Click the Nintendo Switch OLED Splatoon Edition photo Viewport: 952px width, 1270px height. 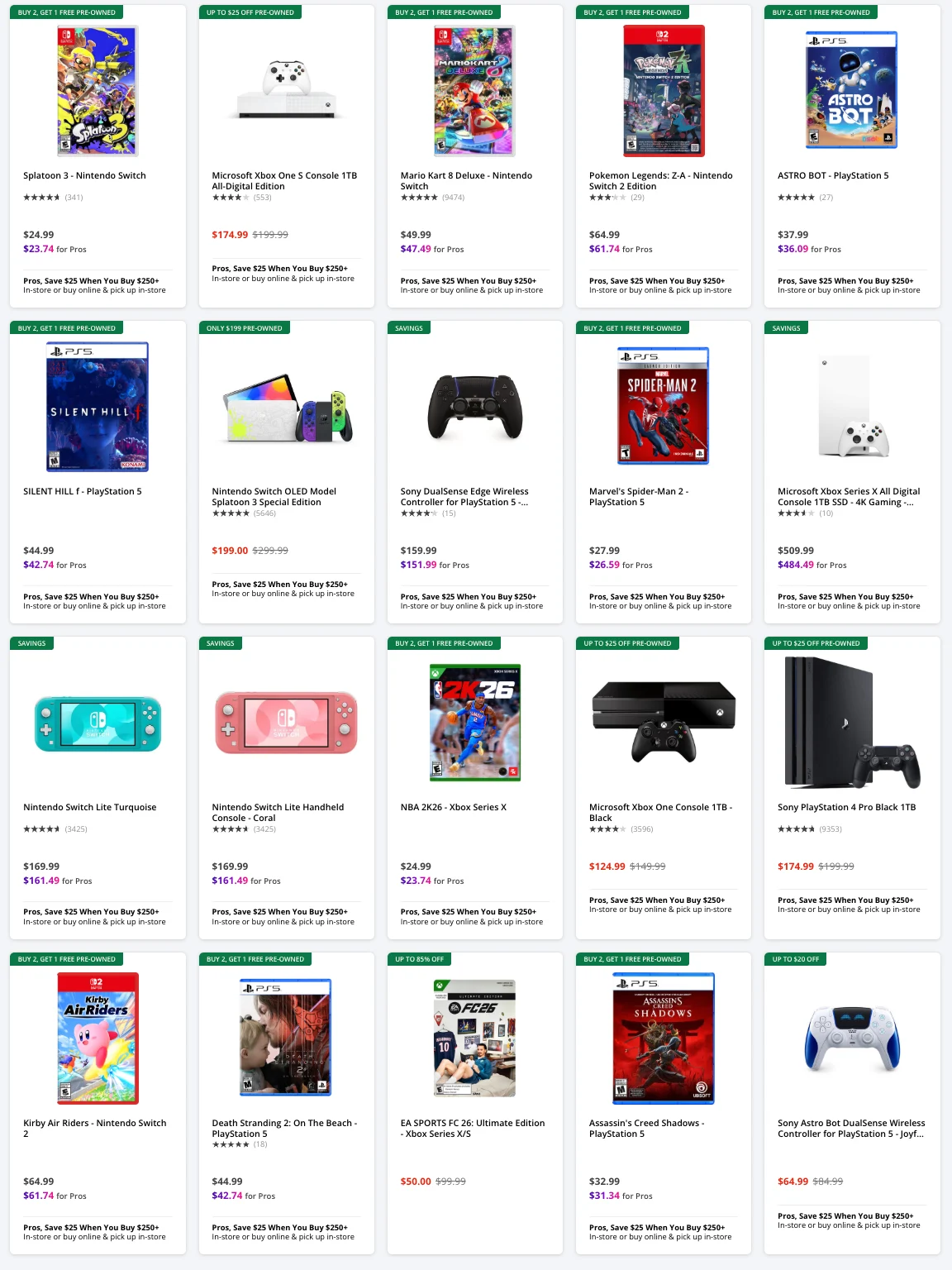point(285,406)
